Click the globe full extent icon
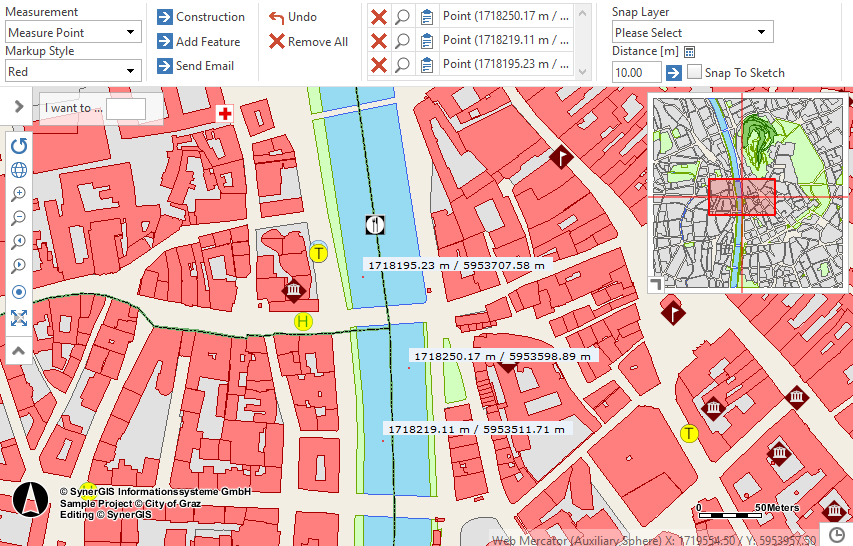Screen dimensions: 853x546 tap(18, 170)
